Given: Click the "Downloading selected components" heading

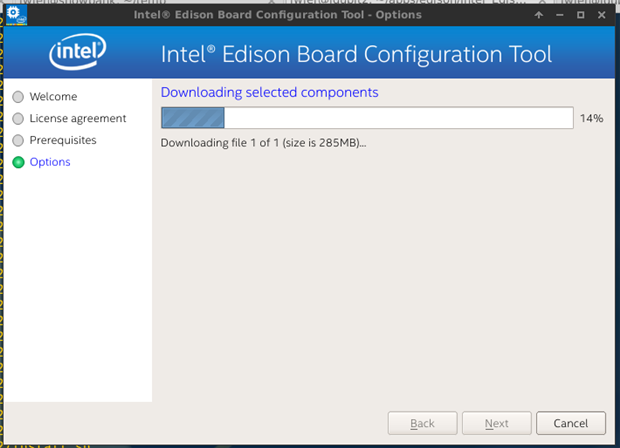Looking at the screenshot, I should coord(269,93).
